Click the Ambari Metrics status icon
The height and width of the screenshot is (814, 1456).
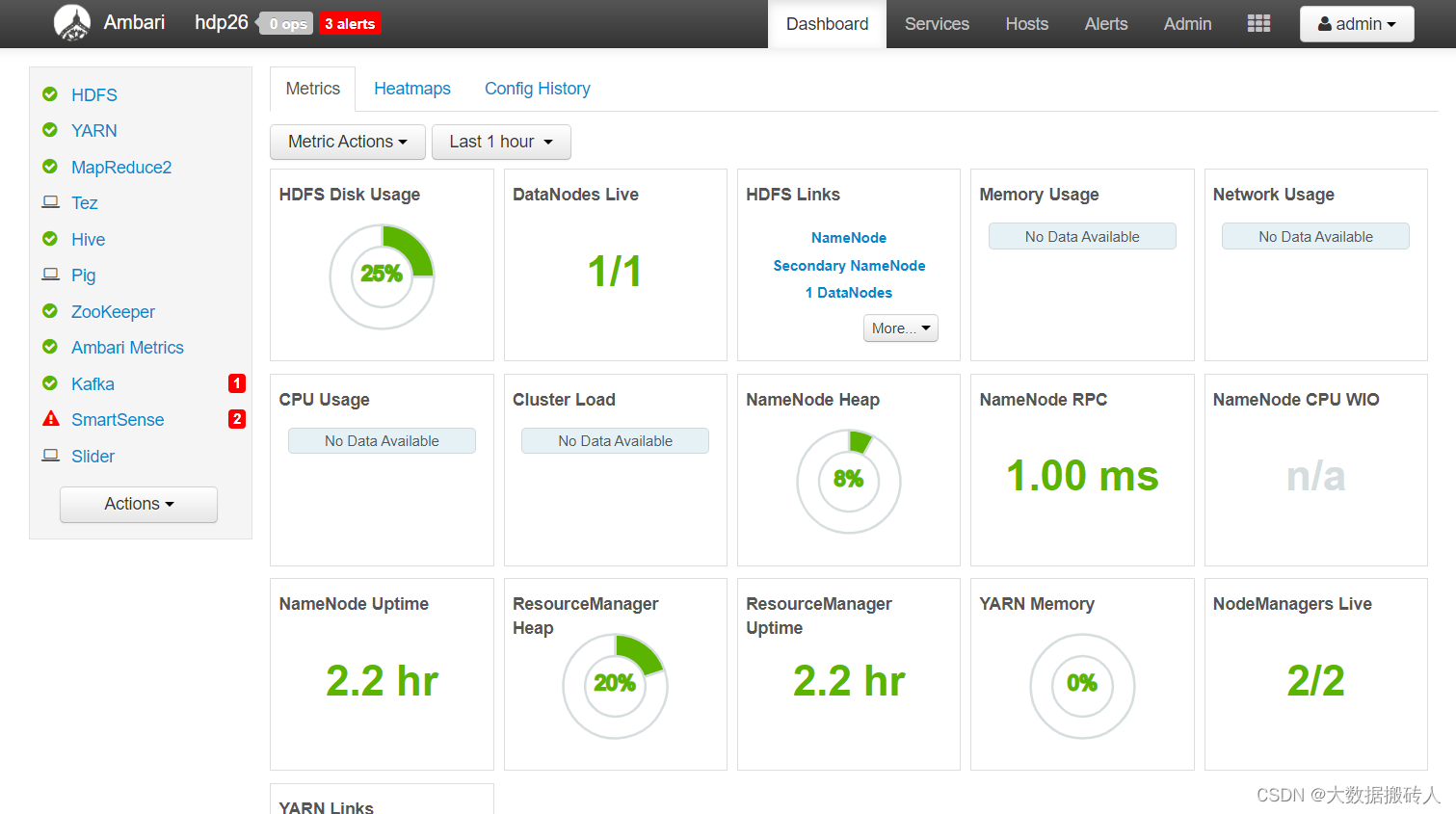50,347
